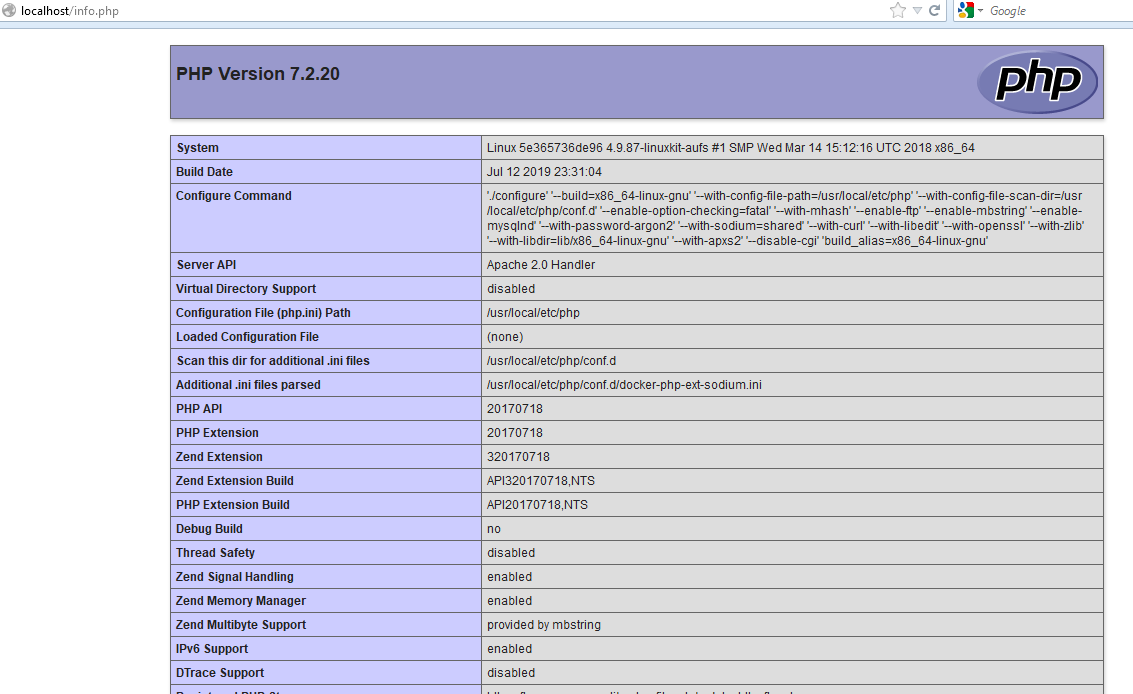
Task: Click Scan this dir for additional .ini files
Action: [x=273, y=360]
